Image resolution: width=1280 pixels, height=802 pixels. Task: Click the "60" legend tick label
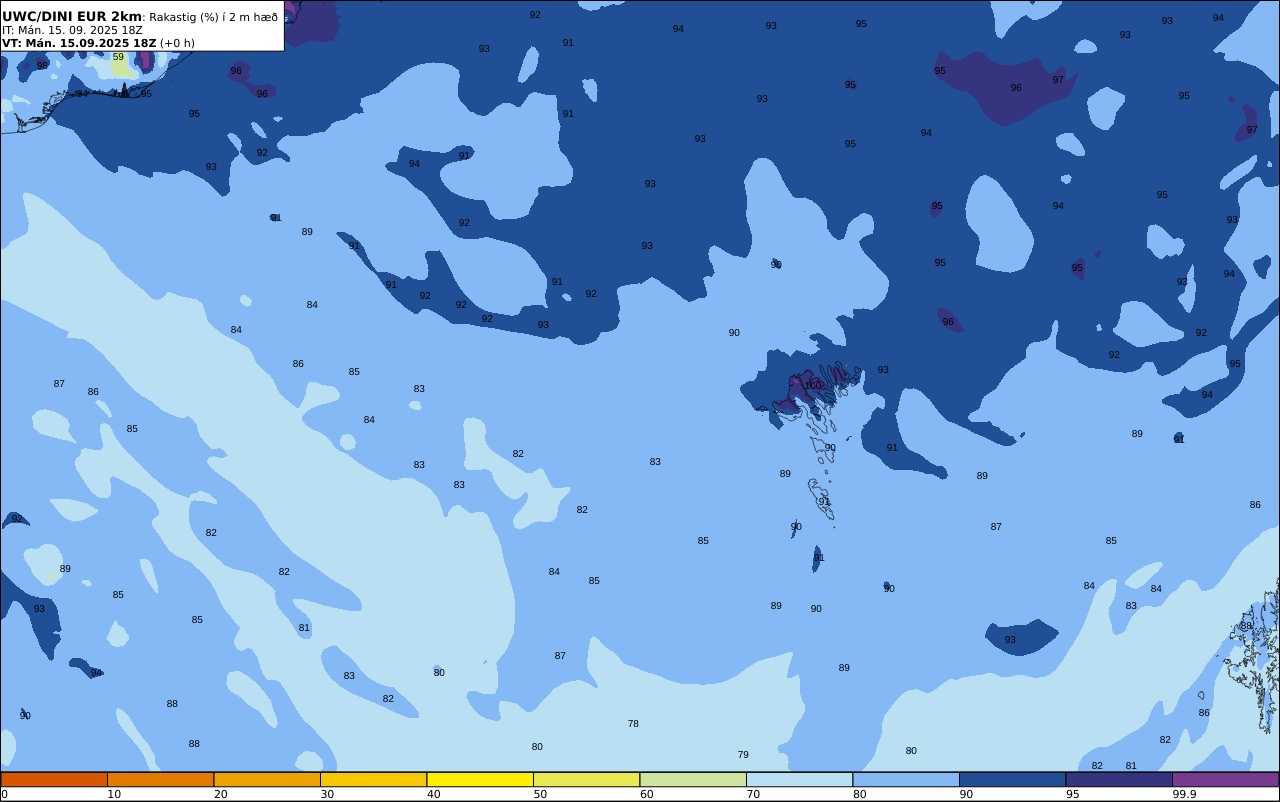pyautogui.click(x=646, y=794)
